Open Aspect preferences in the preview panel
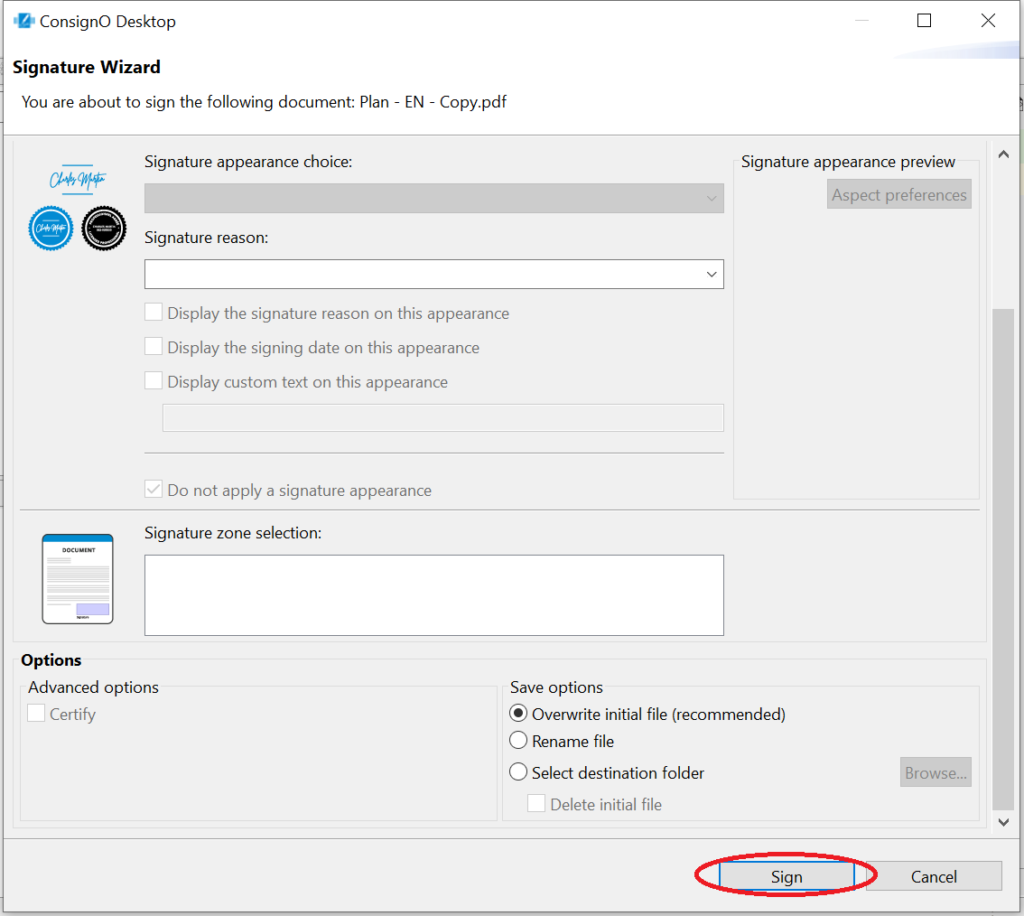Image resolution: width=1024 pixels, height=916 pixels. (898, 194)
